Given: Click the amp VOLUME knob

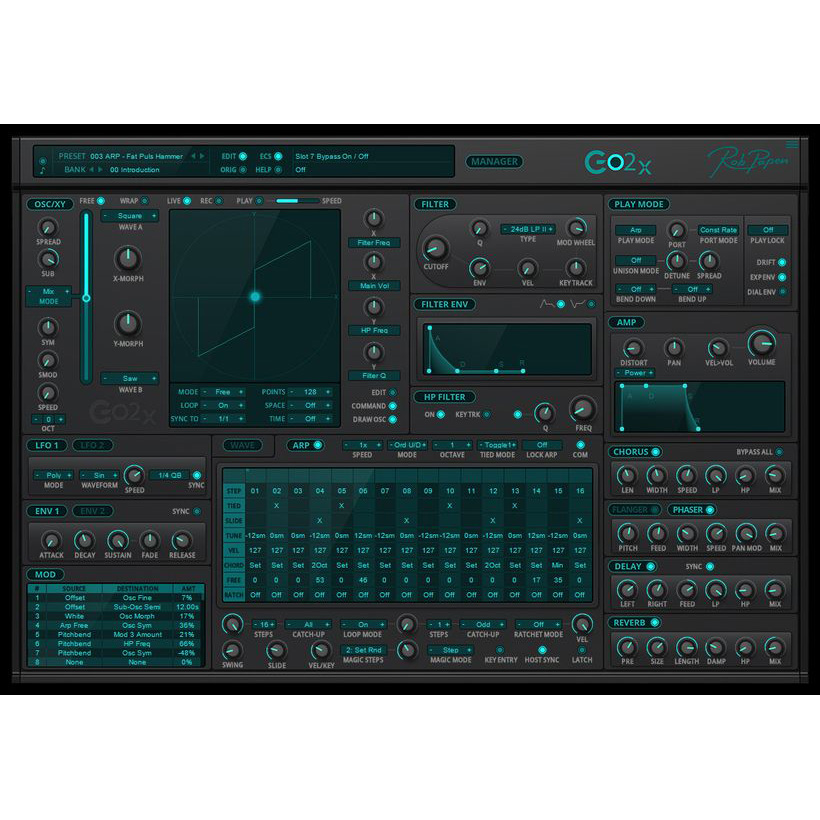Looking at the screenshot, I should [761, 344].
